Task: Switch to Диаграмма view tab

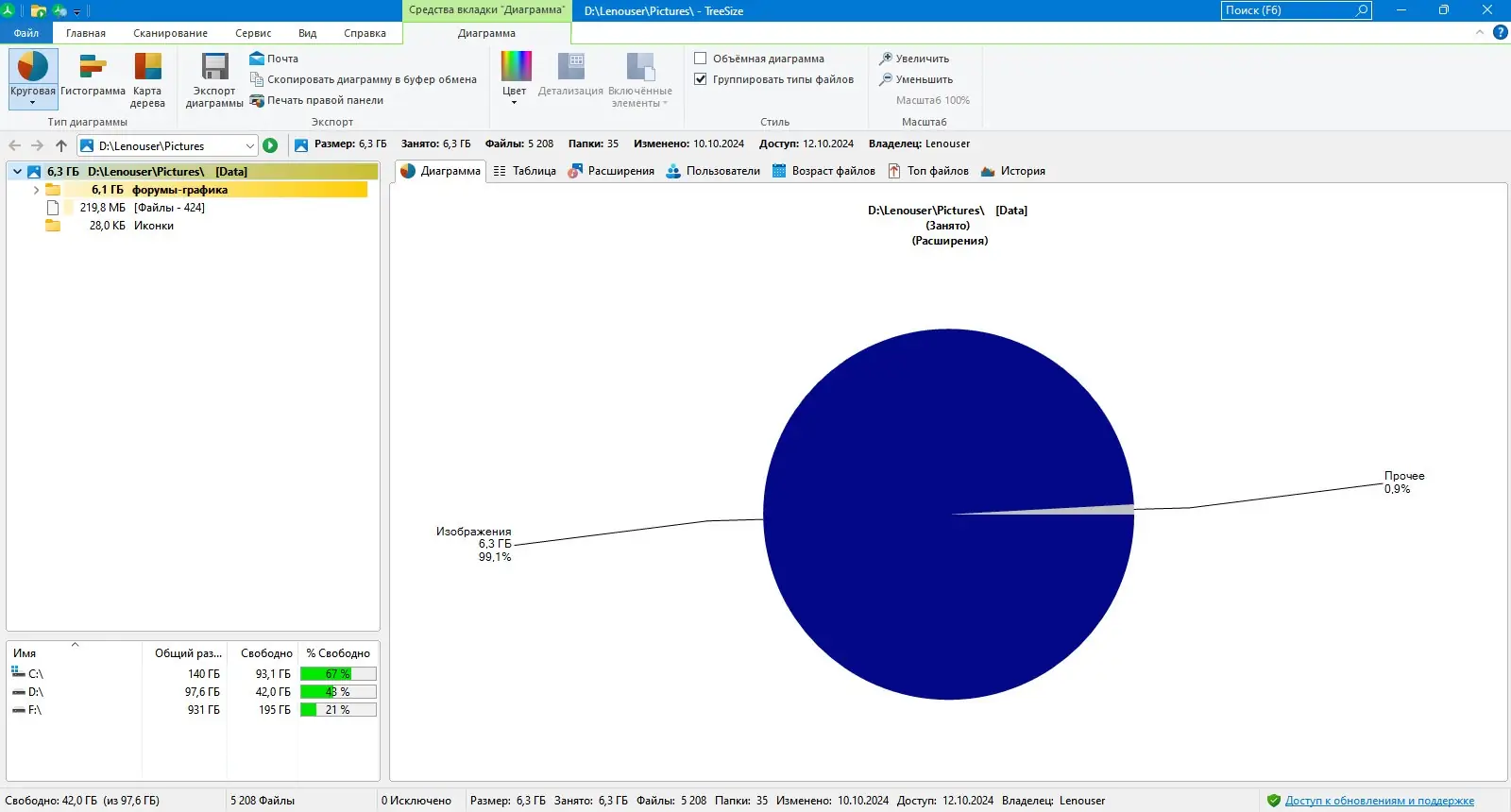Action: point(441,171)
